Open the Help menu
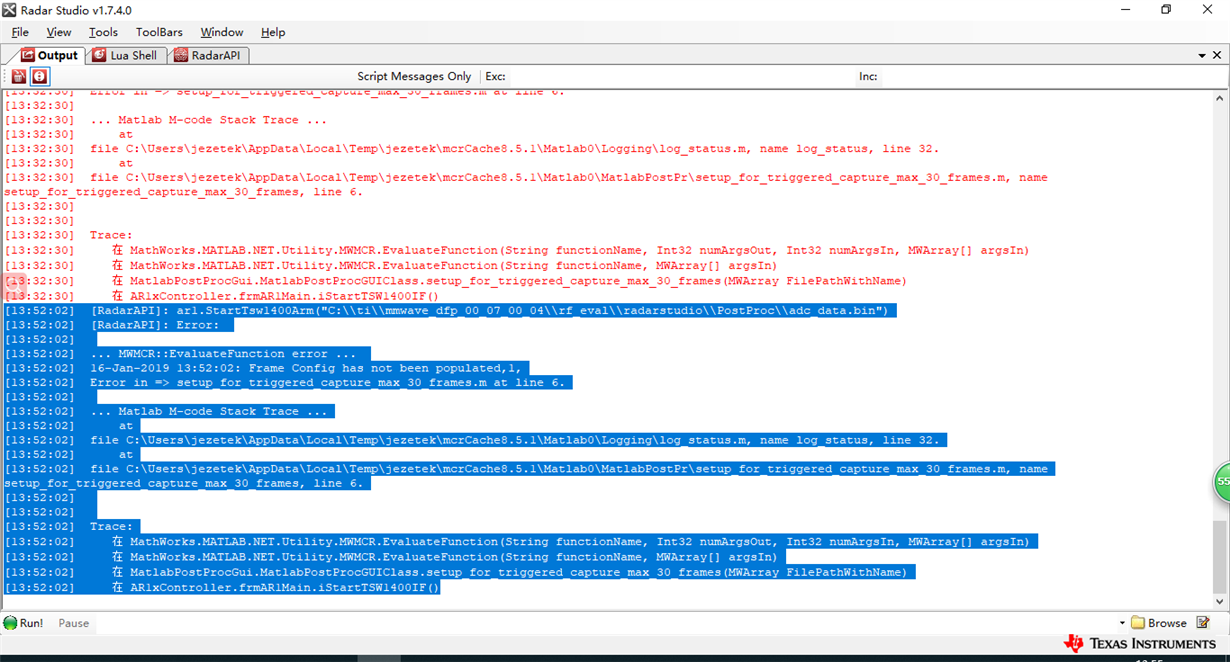This screenshot has height=662, width=1230. (x=273, y=32)
